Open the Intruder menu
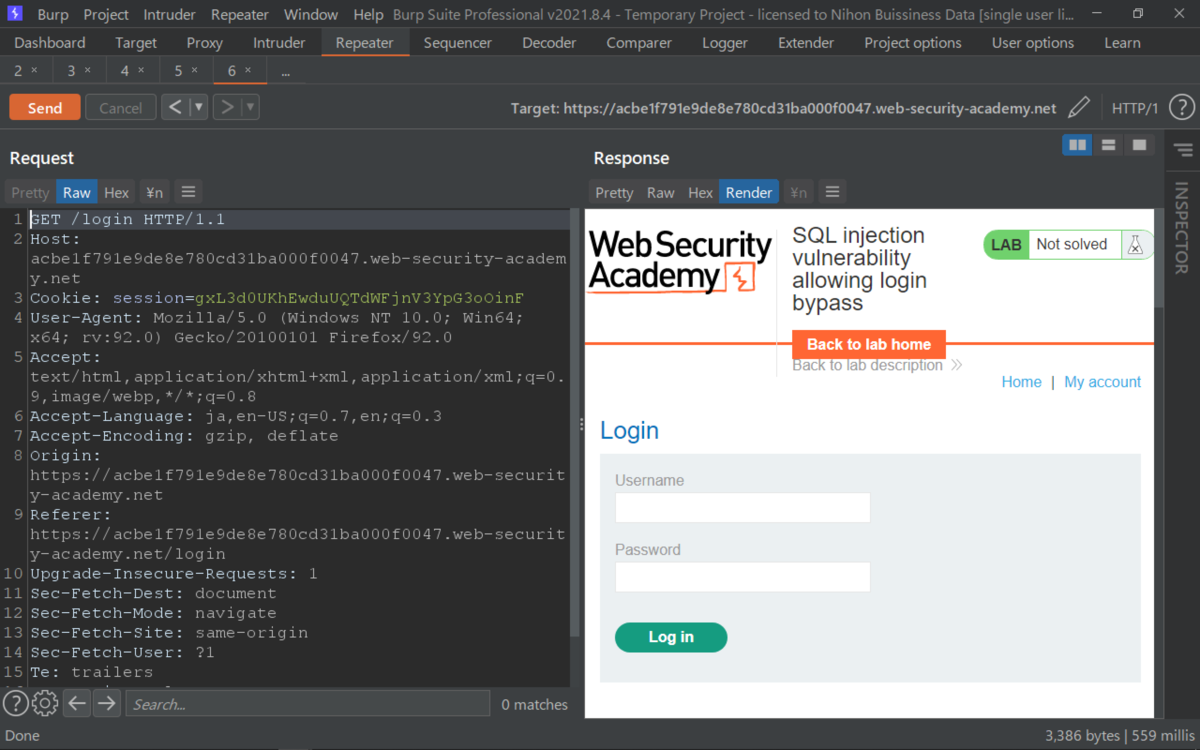This screenshot has width=1200, height=750. tap(171, 15)
